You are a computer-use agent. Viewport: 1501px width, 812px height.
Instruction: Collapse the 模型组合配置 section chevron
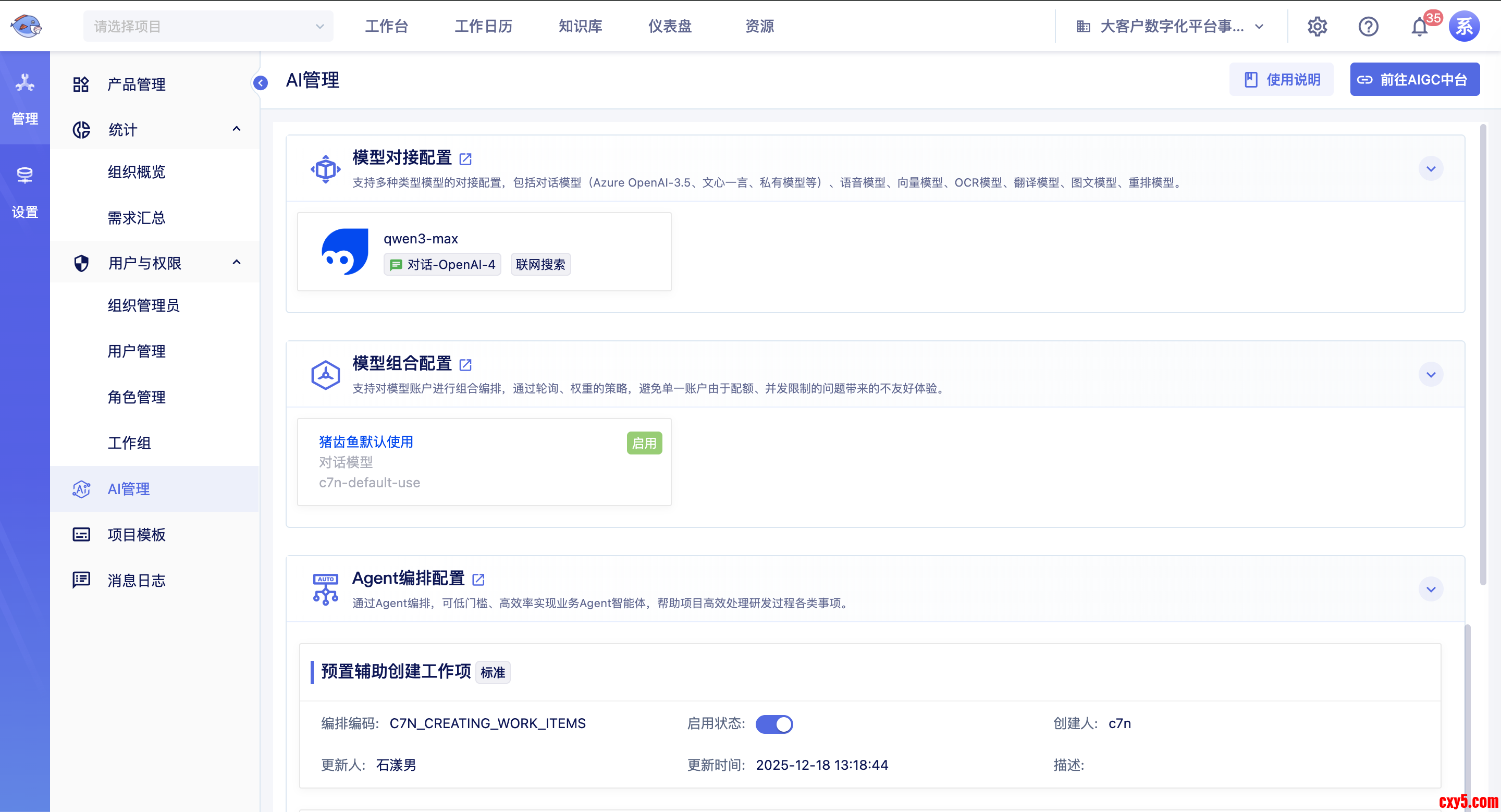1431,375
